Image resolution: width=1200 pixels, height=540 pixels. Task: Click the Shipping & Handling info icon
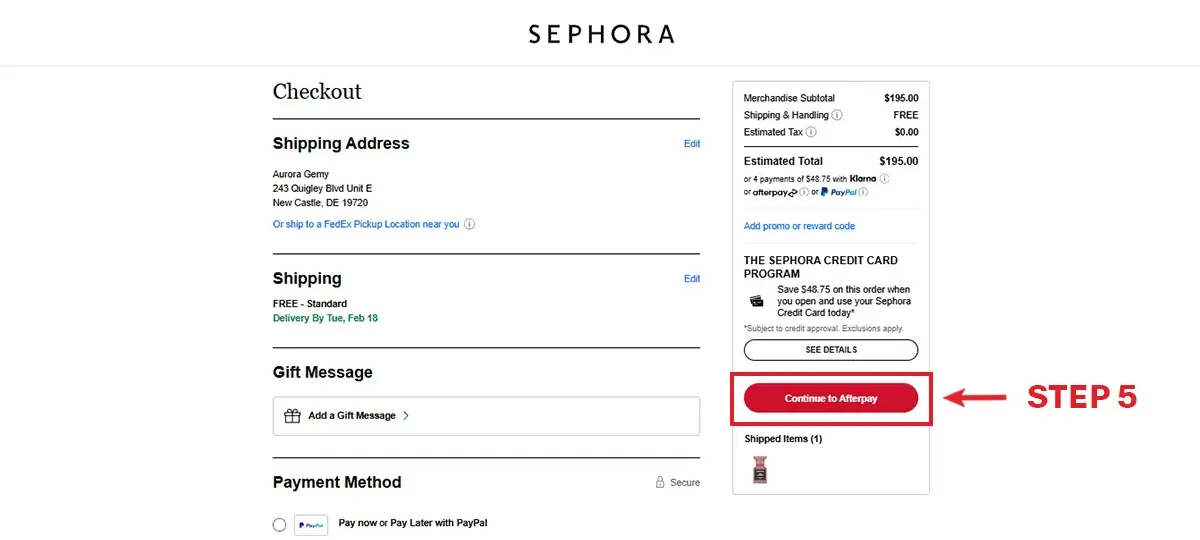[x=837, y=115]
